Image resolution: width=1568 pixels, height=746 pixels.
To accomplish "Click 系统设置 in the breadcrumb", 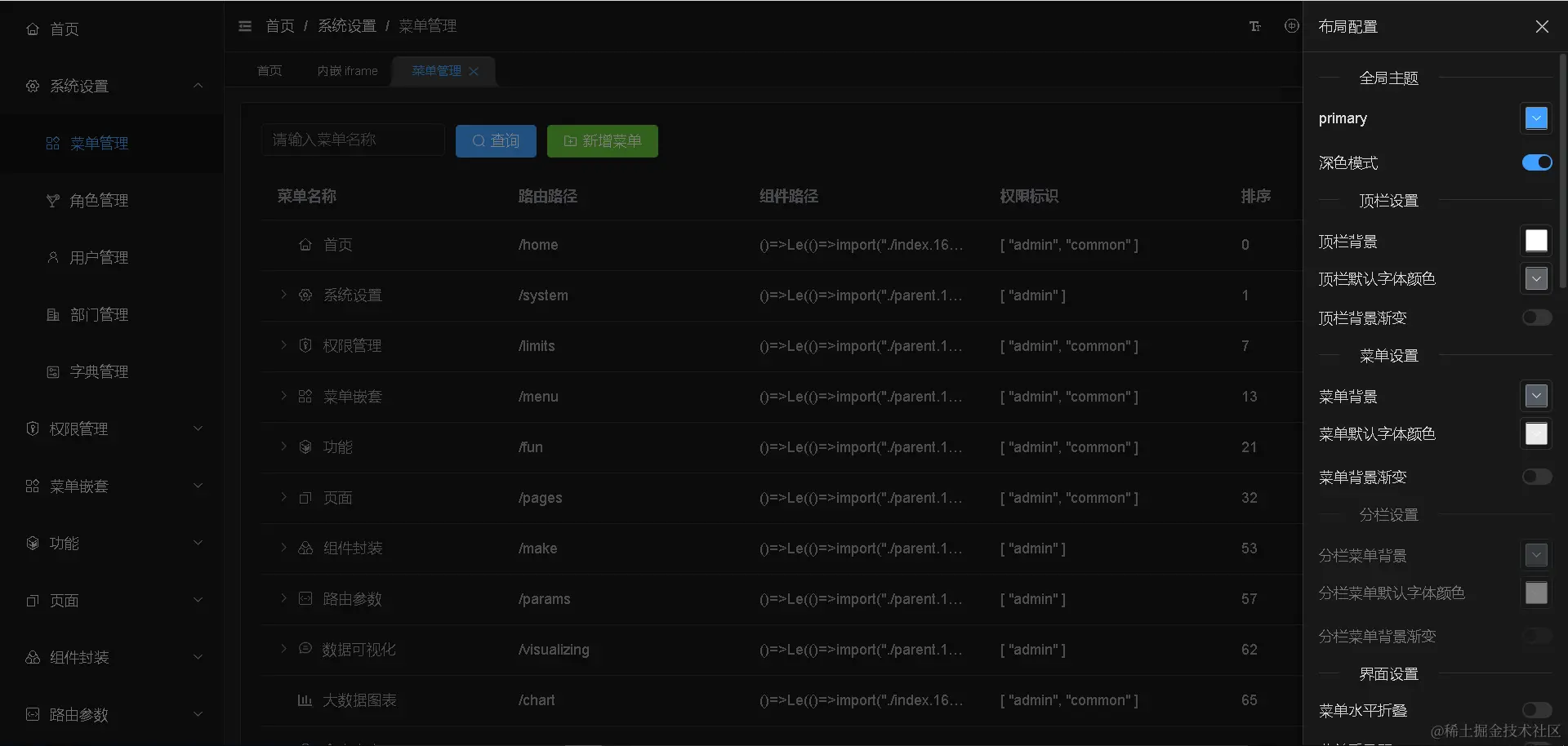I will 347,26.
